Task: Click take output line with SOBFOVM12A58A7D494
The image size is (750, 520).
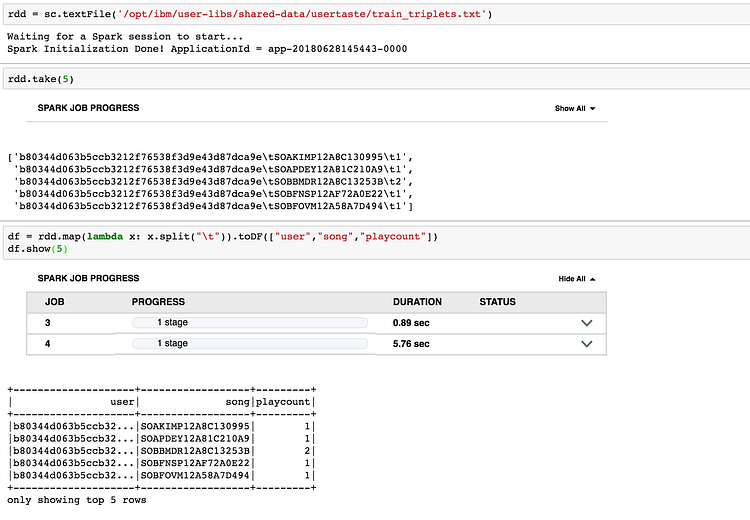Action: coord(213,207)
